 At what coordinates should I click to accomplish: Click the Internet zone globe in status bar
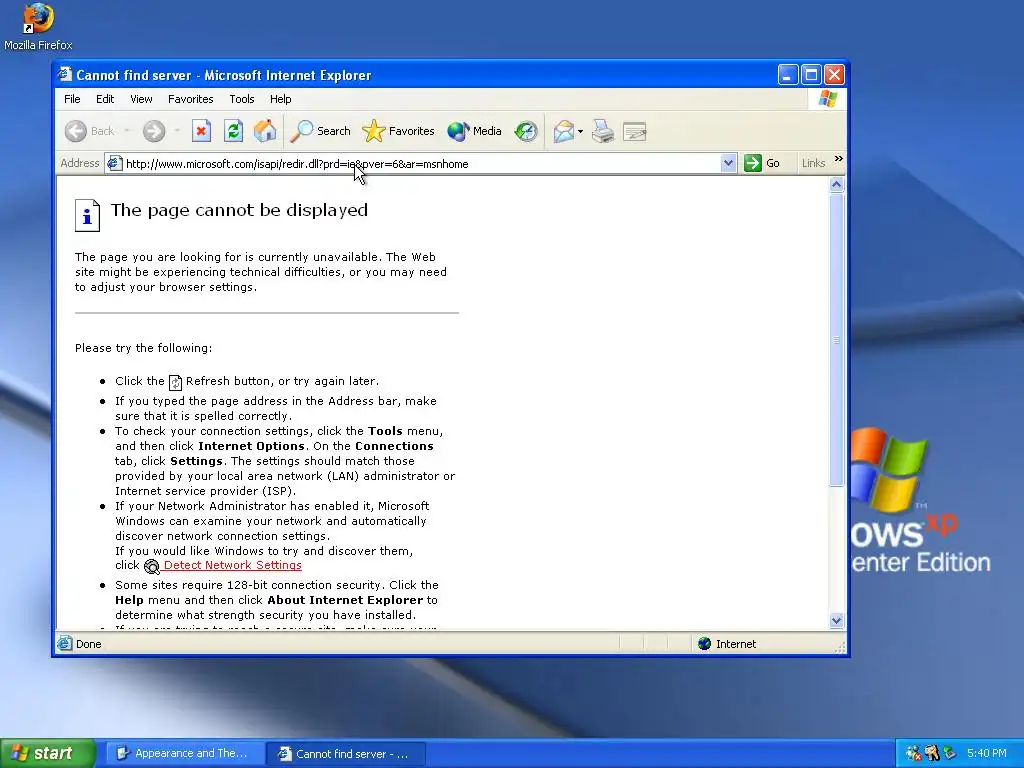(x=704, y=644)
